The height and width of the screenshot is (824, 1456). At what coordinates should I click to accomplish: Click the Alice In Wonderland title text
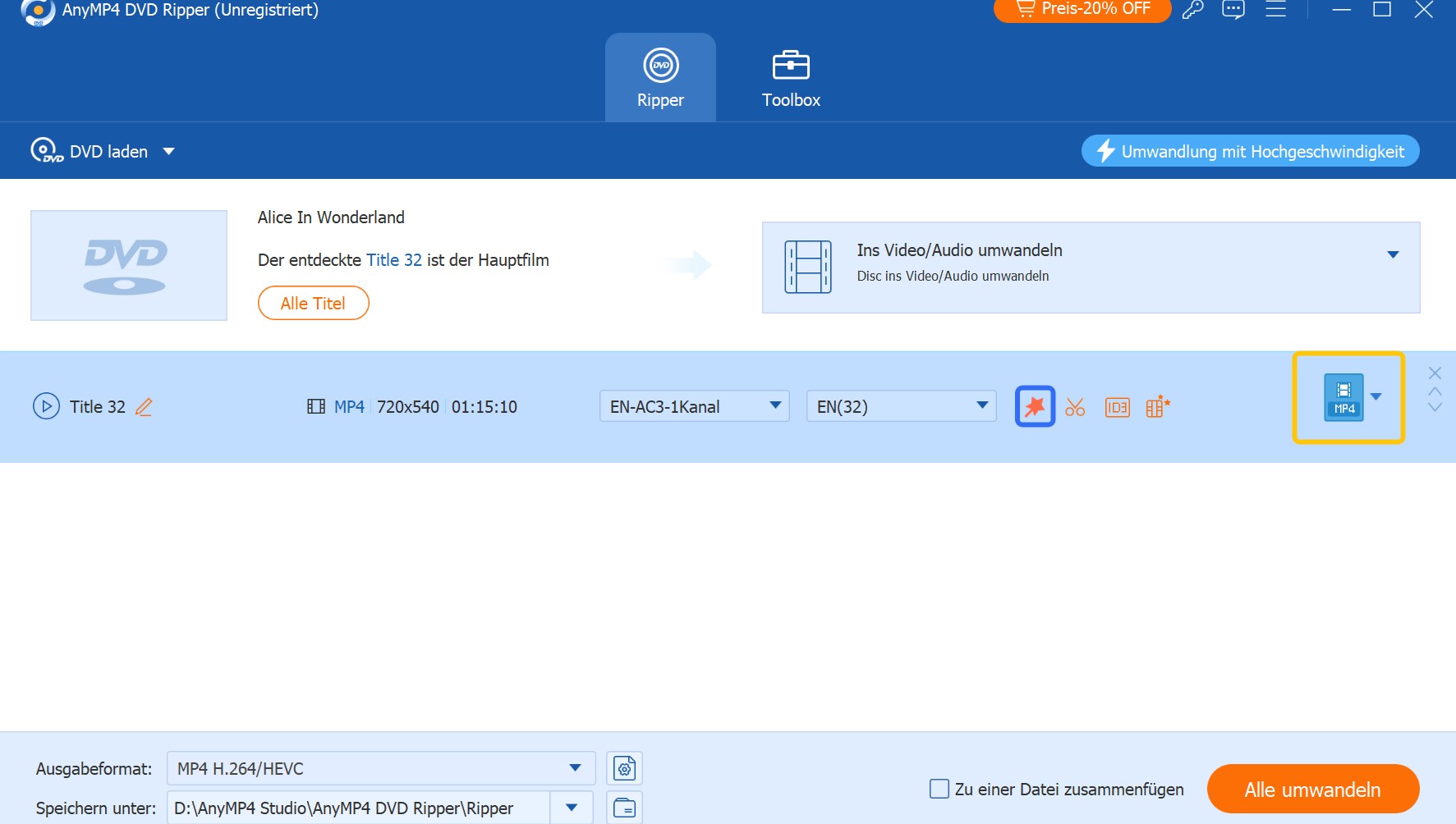click(x=331, y=217)
